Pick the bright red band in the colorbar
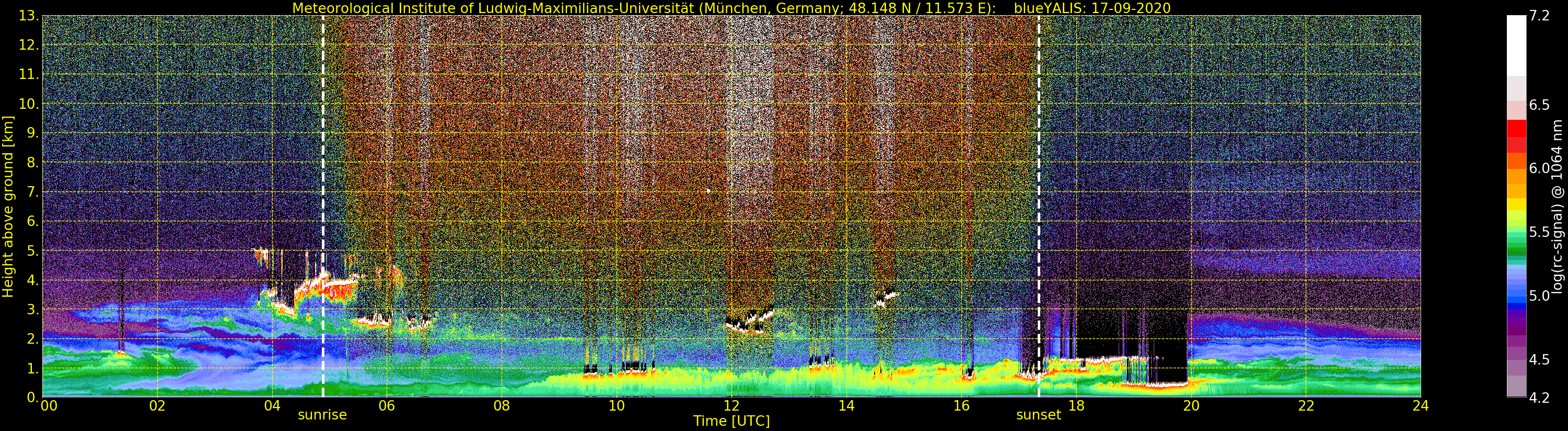Screen dimensions: 1568x431 point(1516,129)
